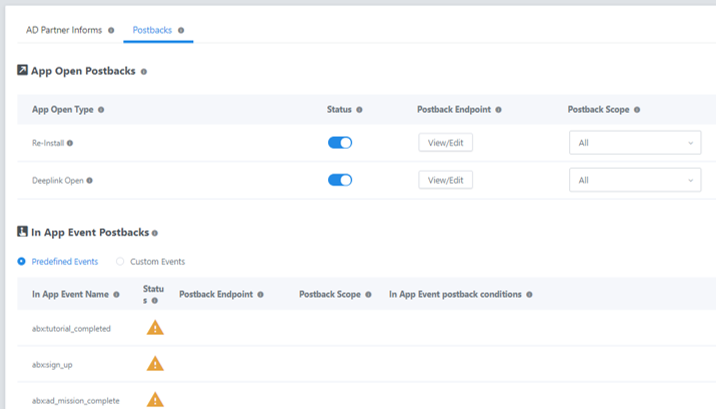Click info icon next to Deeplink Open
Viewport: 716px width, 409px height.
coord(90,181)
